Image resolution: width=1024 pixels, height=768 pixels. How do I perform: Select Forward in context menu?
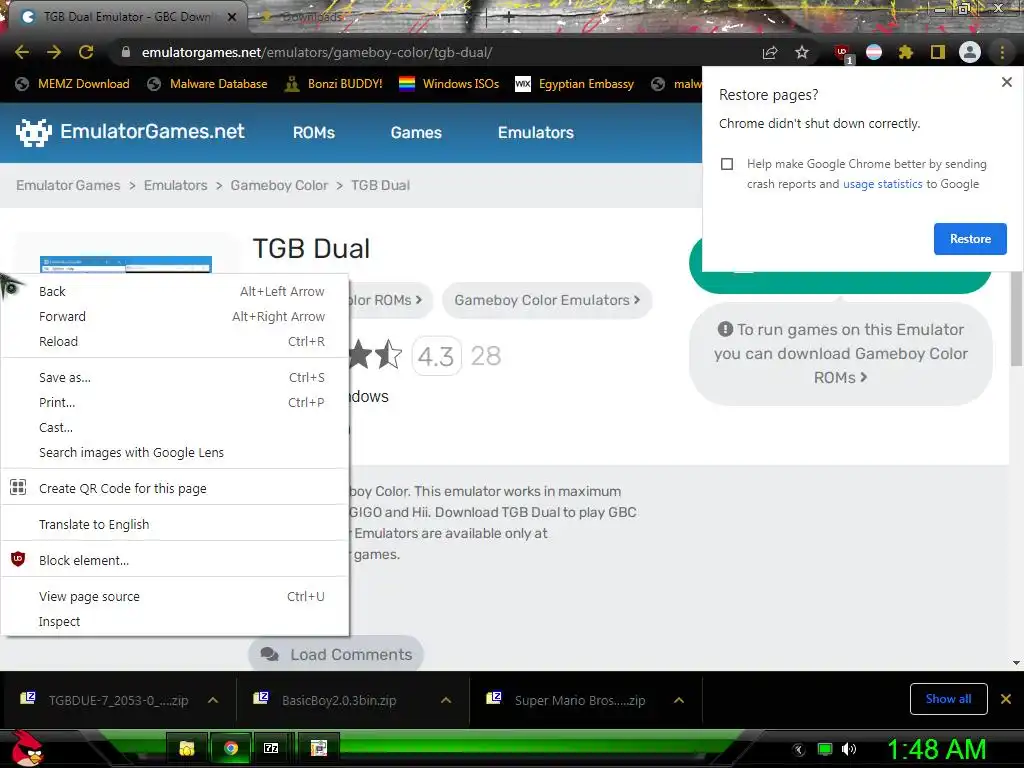pyautogui.click(x=175, y=316)
